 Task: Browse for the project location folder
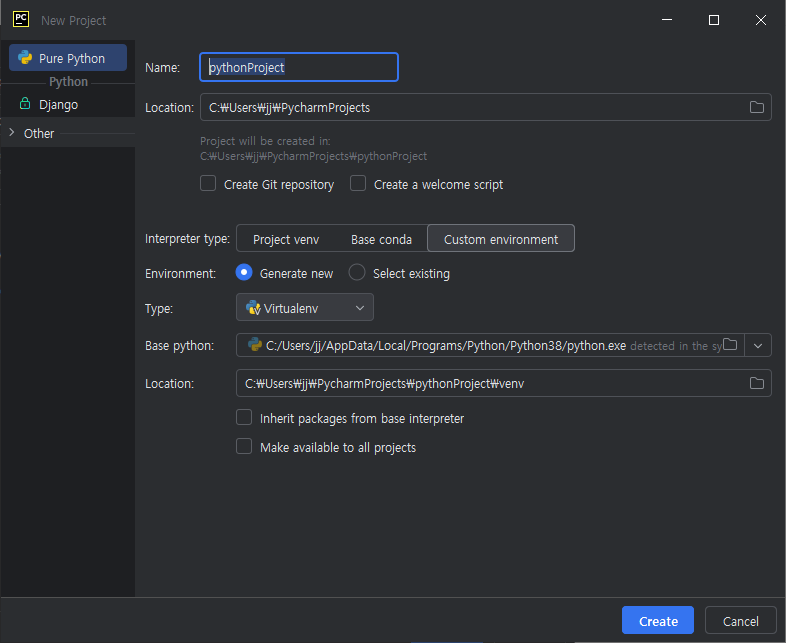coord(756,107)
